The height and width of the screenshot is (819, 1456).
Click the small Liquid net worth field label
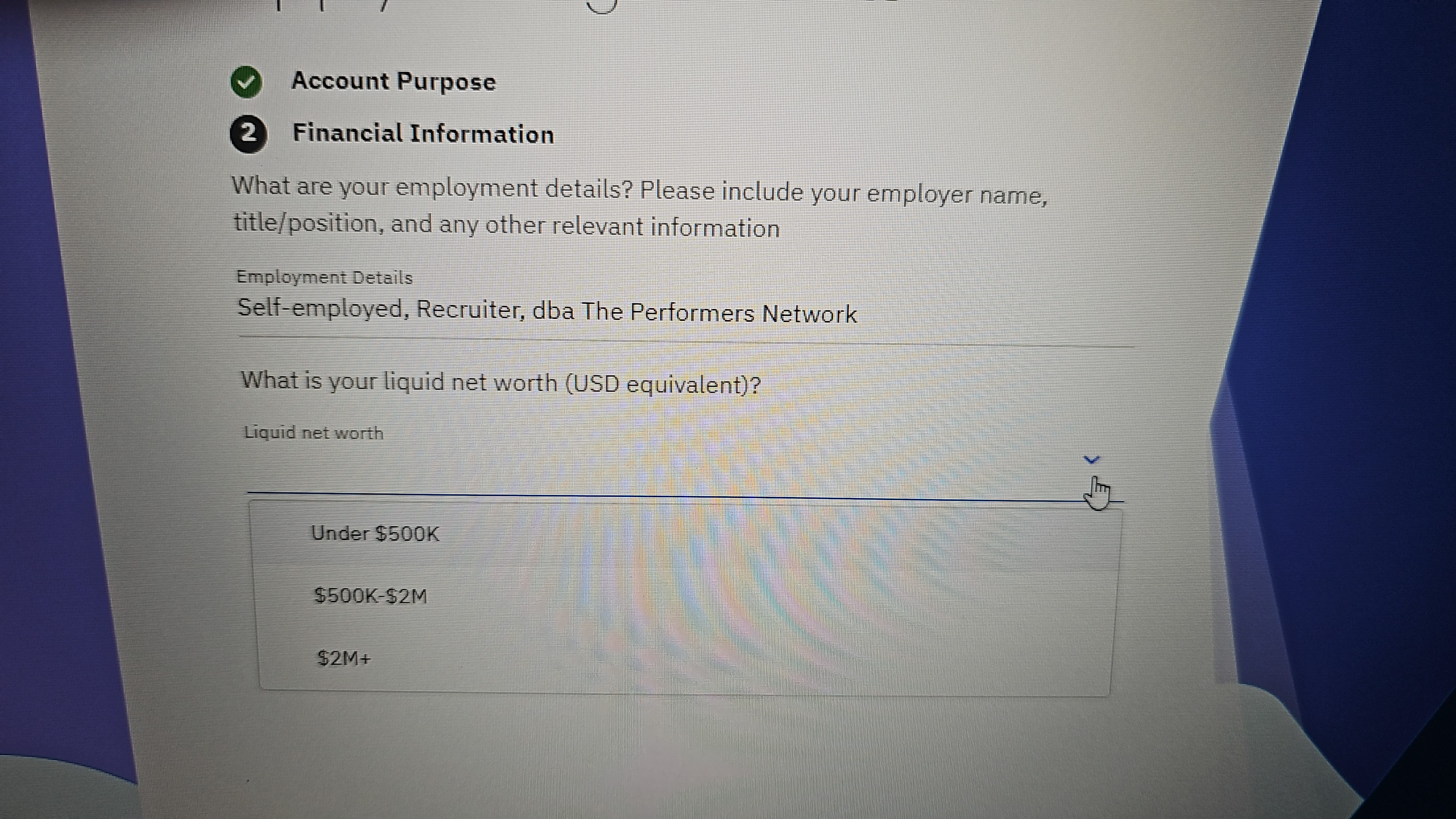click(x=314, y=433)
